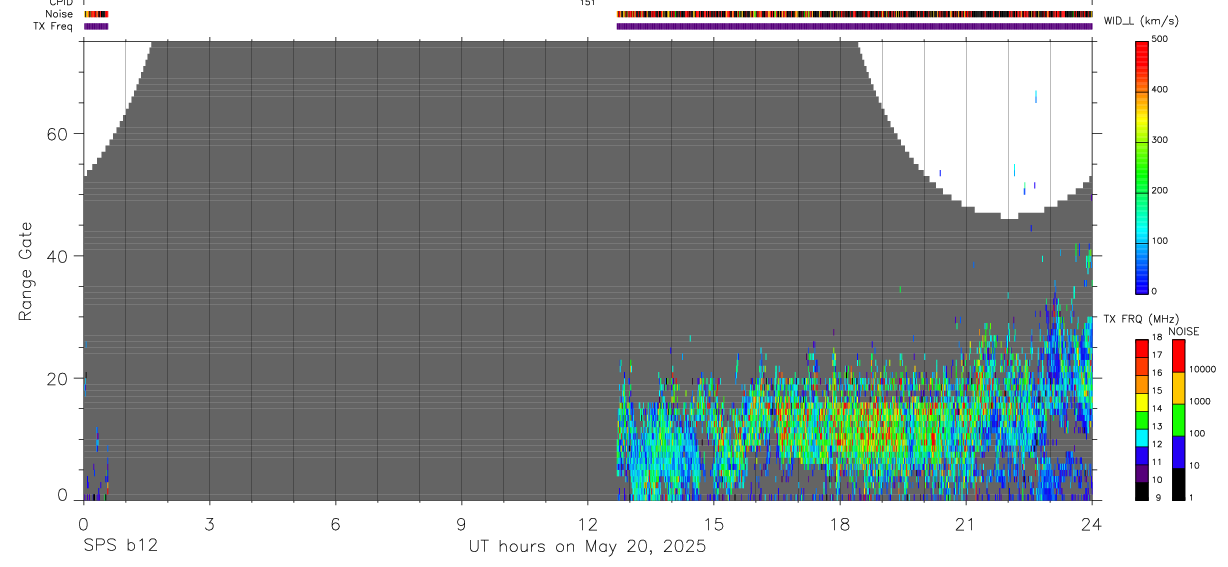The height and width of the screenshot is (567, 1228).
Task: Click the '6' hour tick on time axis
Action: [335, 524]
